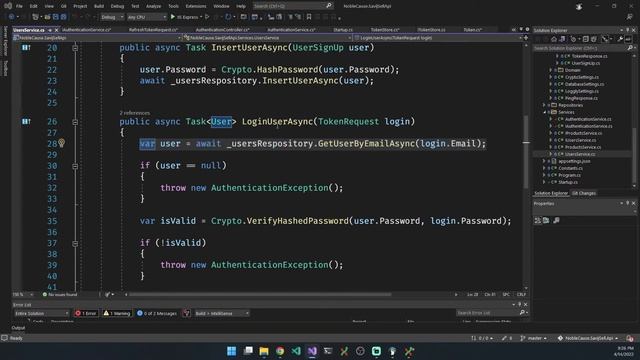Click the Visual Studio Code icon in taskbar
Viewport: 640px width, 360px height.
(296, 351)
